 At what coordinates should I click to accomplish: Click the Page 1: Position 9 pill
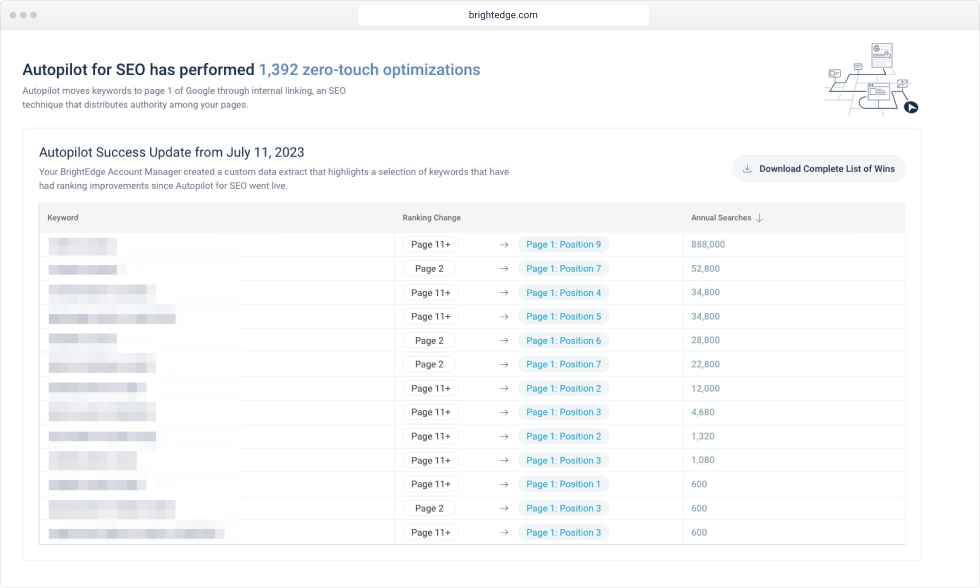[563, 245]
